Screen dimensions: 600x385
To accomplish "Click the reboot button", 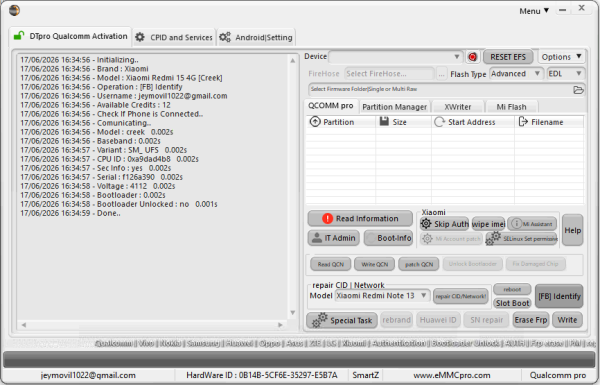I will 512,289.
